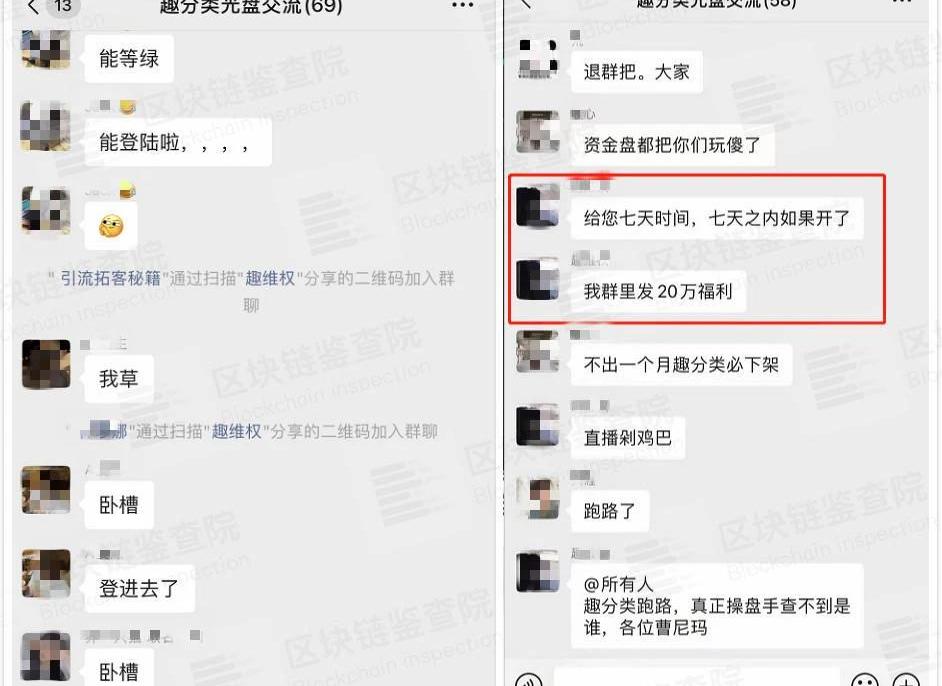The height and width of the screenshot is (686, 942).
Task: Open the 趣维权 link in second join notice
Action: click(x=237, y=431)
